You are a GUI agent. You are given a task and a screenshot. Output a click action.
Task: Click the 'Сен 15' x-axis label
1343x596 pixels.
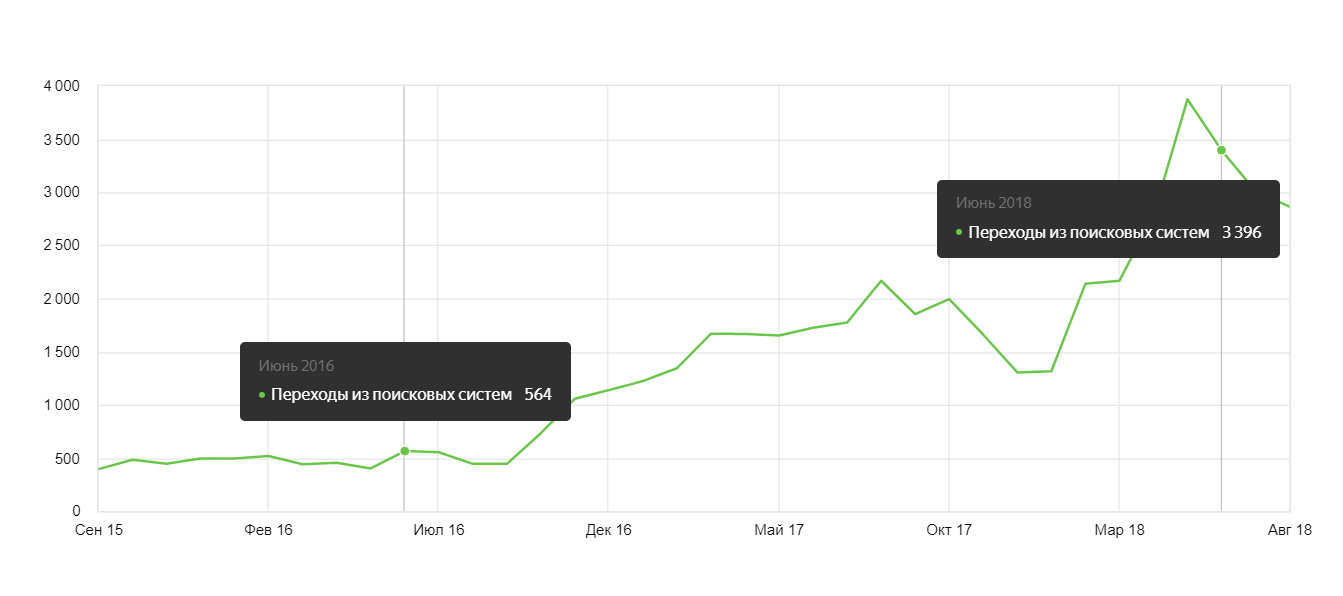click(99, 530)
